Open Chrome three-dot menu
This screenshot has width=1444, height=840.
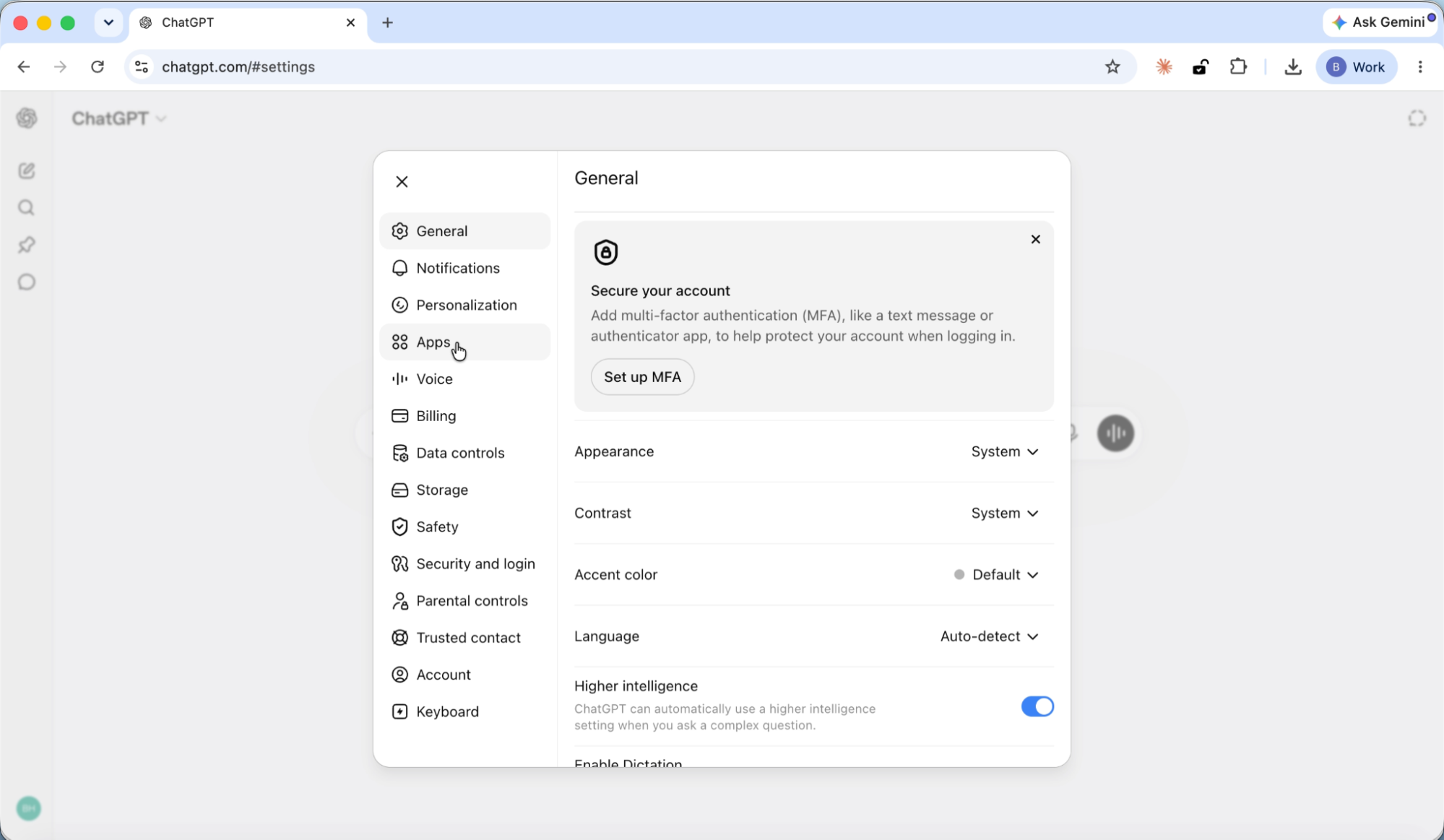pos(1420,67)
